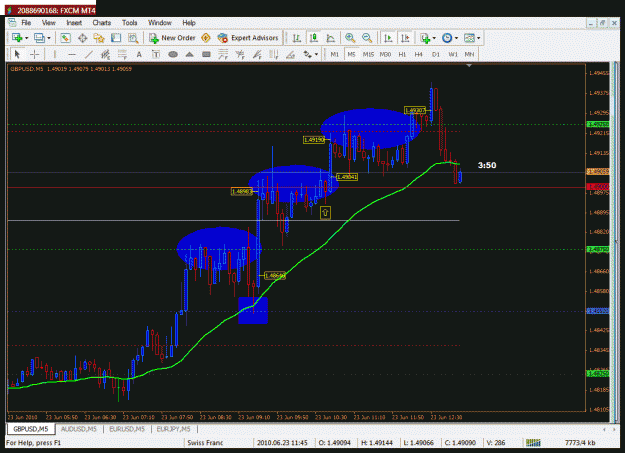Click the Expert Advisors button

pyautogui.click(x=248, y=38)
